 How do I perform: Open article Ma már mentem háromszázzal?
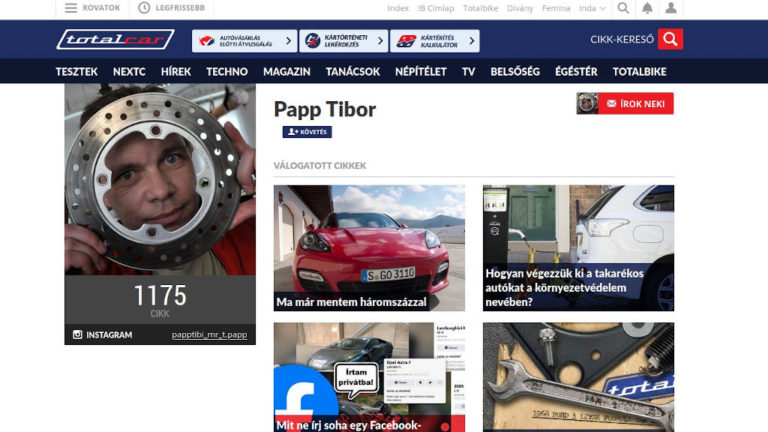(x=369, y=248)
